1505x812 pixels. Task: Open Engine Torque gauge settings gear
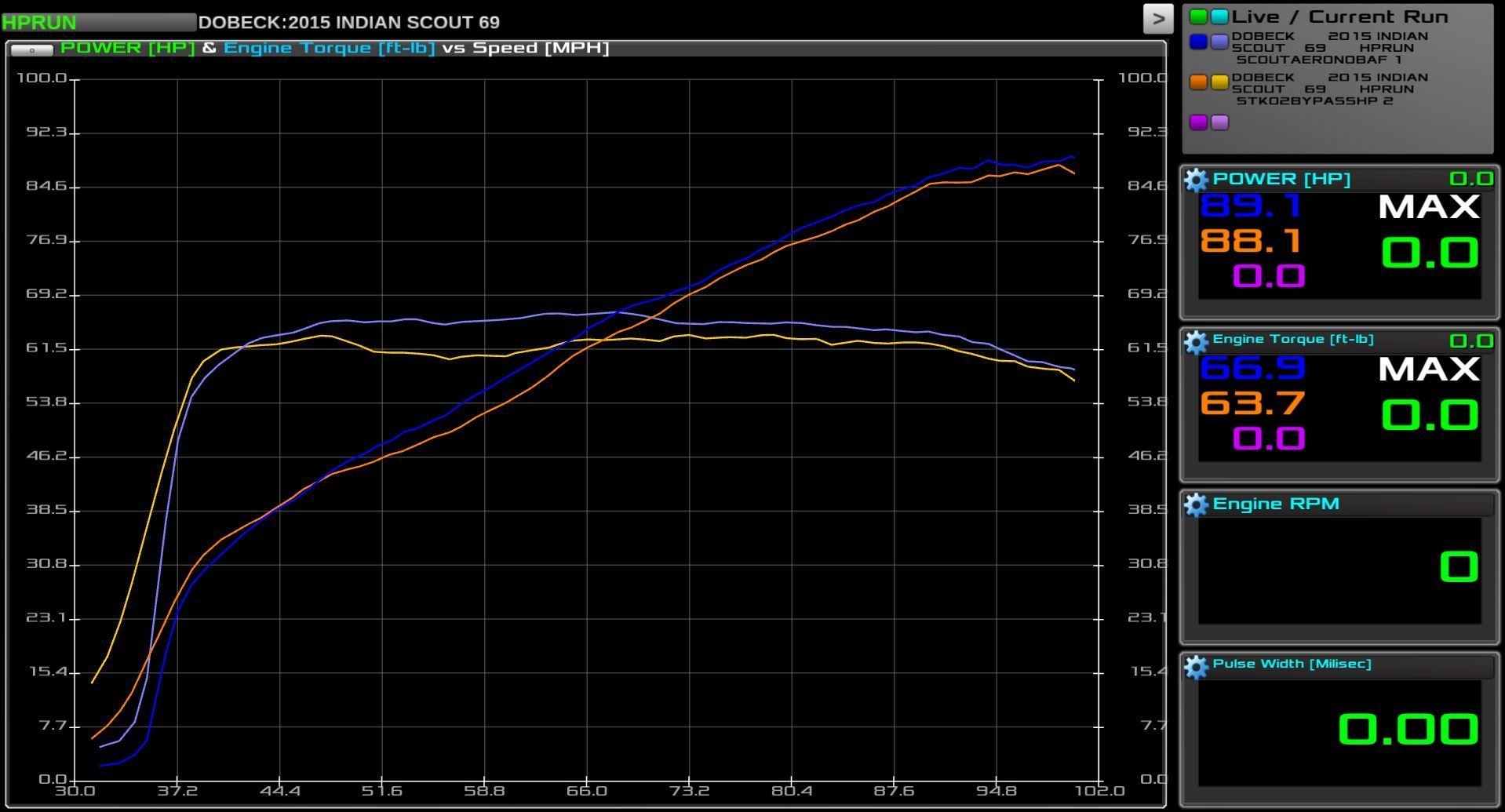[x=1196, y=342]
